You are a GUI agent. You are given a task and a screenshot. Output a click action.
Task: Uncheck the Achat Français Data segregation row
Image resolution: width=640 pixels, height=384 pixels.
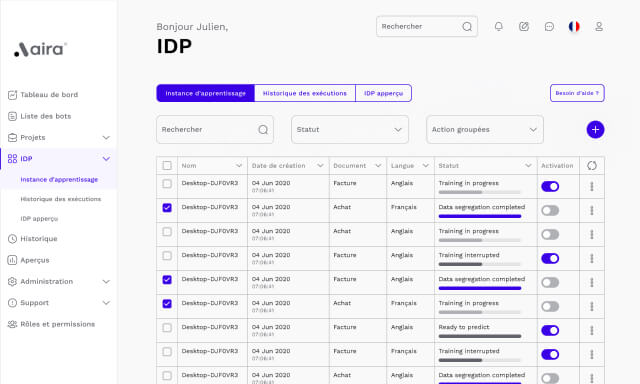167,208
